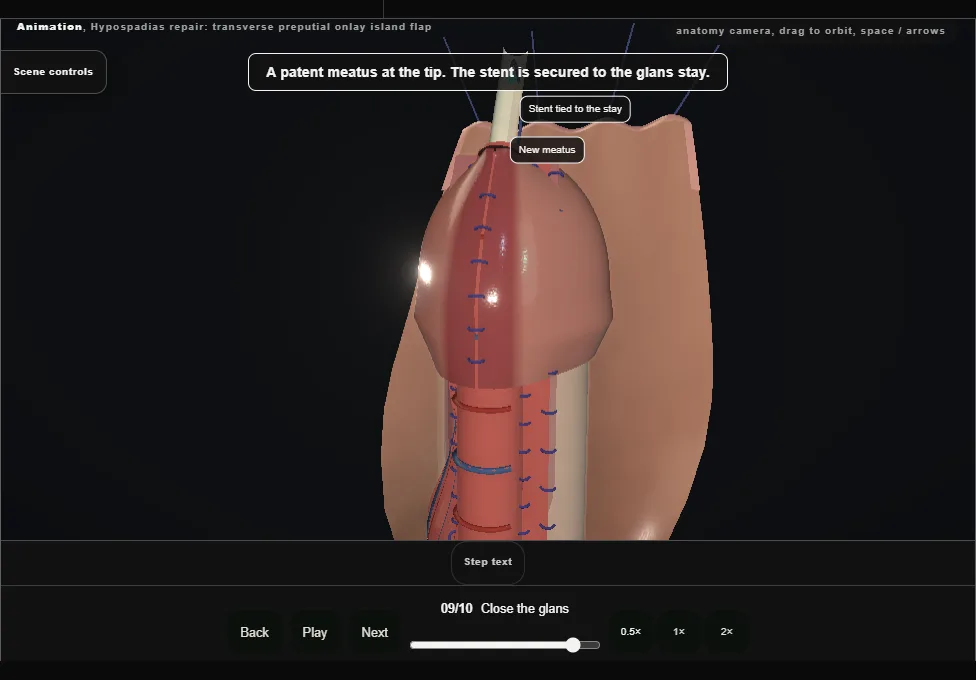
Task: Toggle the Step text panel
Action: pos(488,562)
